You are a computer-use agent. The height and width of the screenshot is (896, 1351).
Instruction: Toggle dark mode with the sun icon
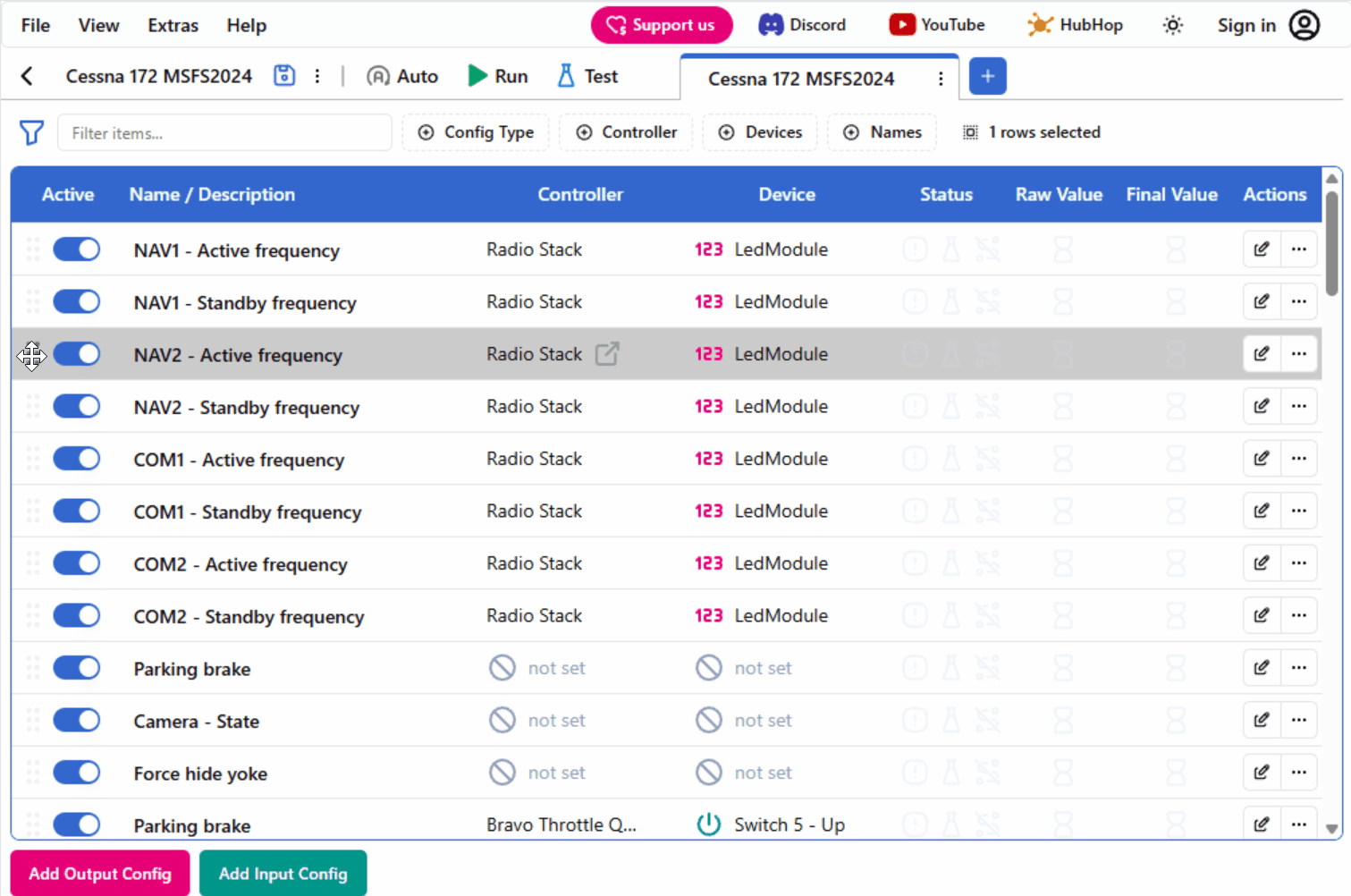coord(1172,25)
